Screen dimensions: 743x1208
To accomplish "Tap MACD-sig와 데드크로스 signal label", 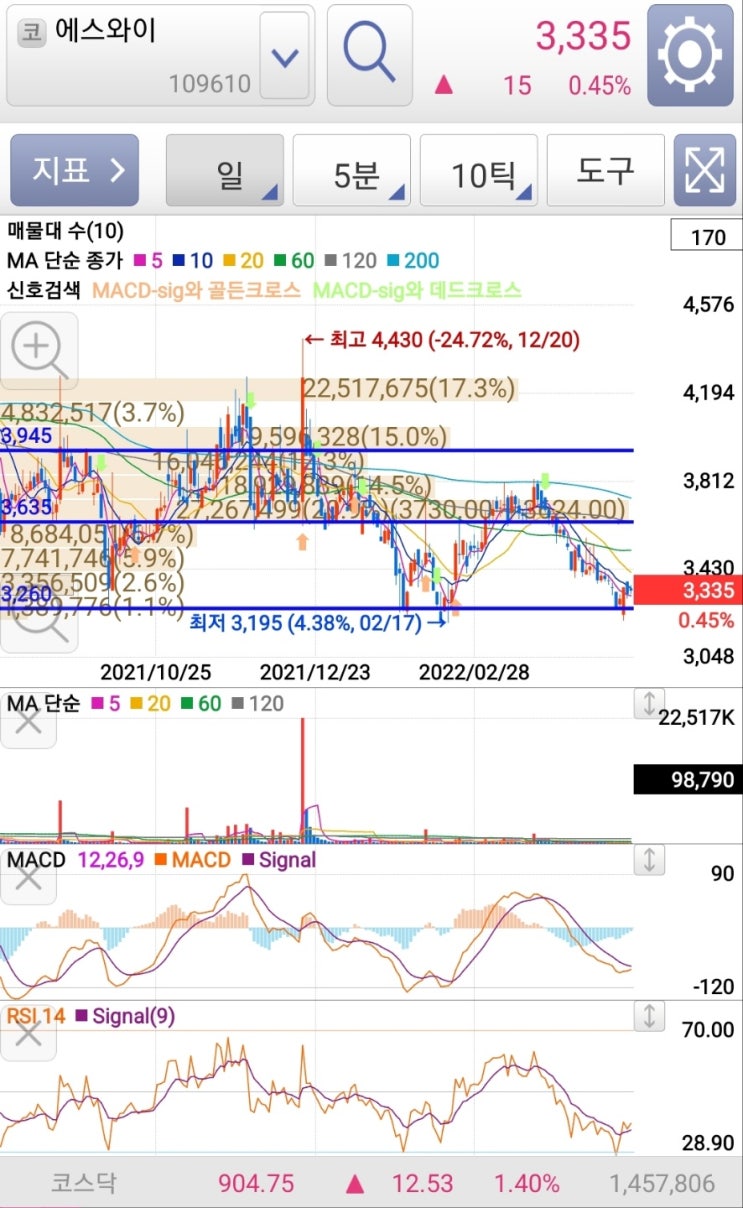I will pos(417,290).
